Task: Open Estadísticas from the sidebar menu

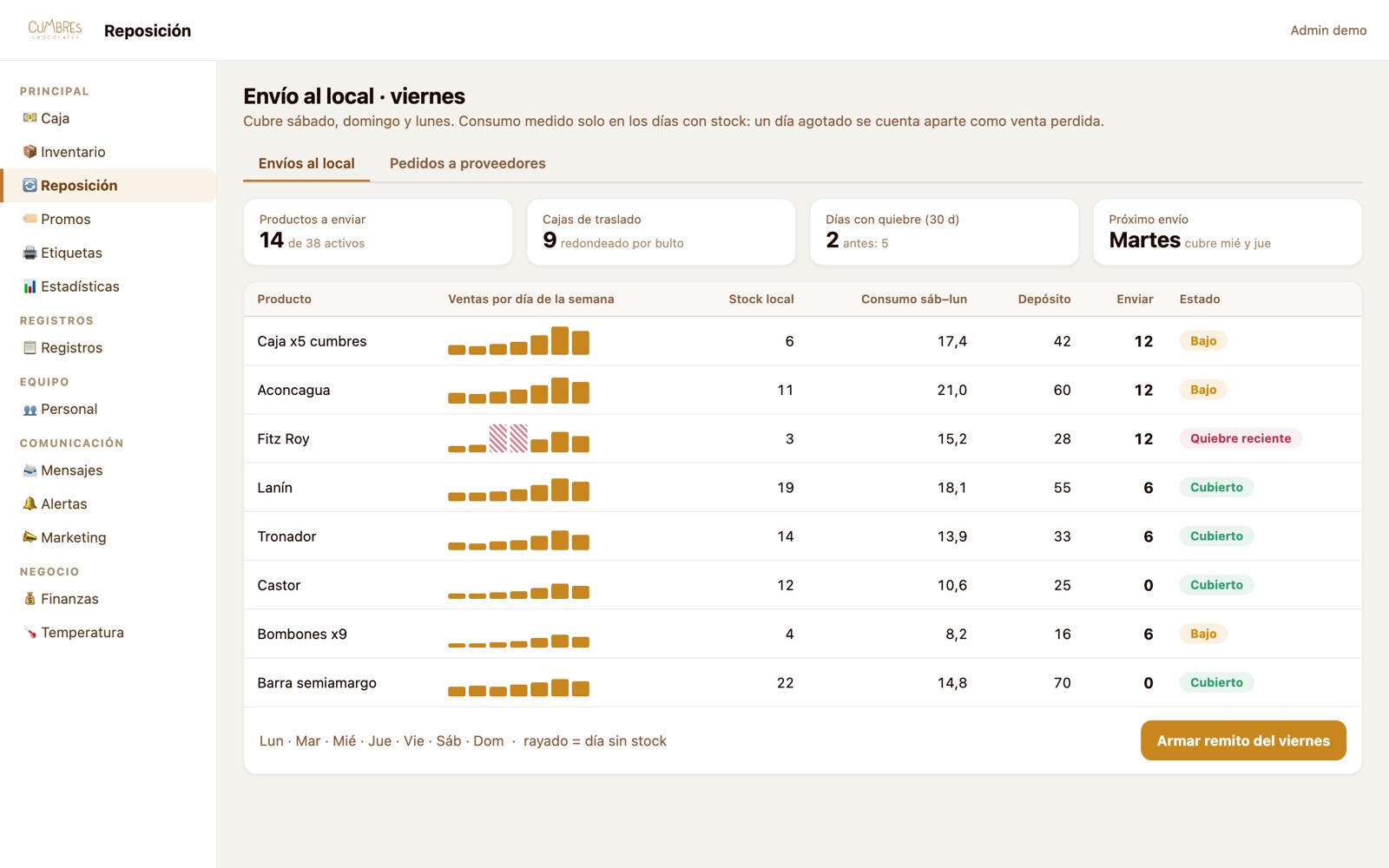Action: (x=108, y=286)
